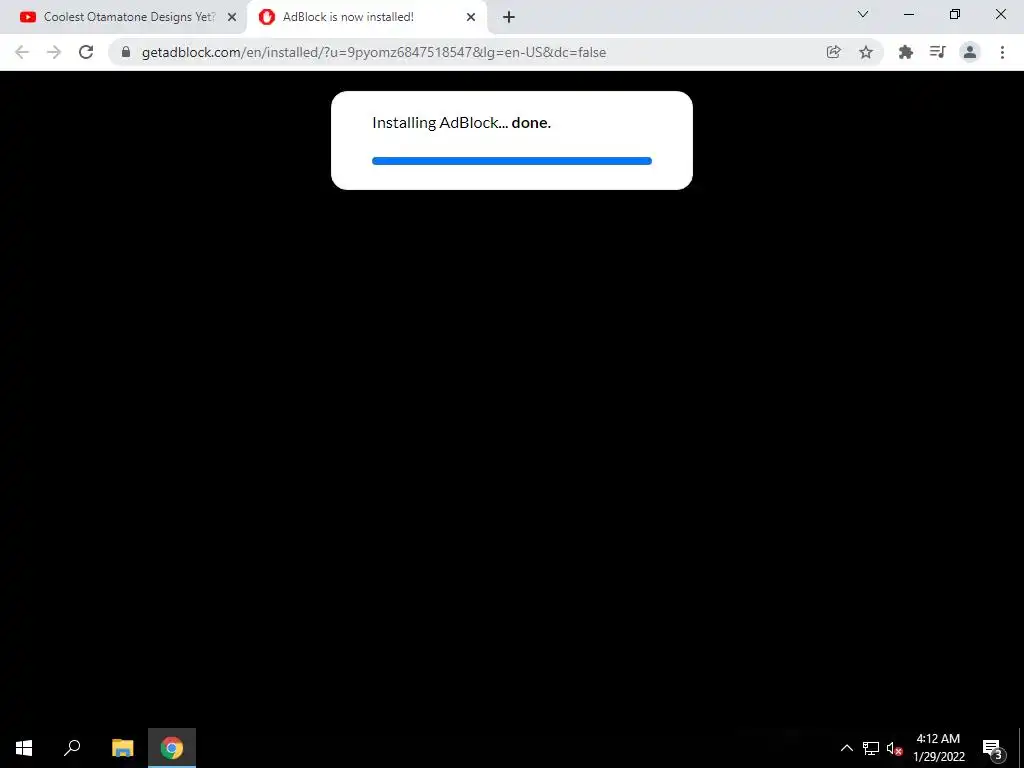Open the Extensions puzzle menu
This screenshot has width=1024, height=768.
click(905, 52)
